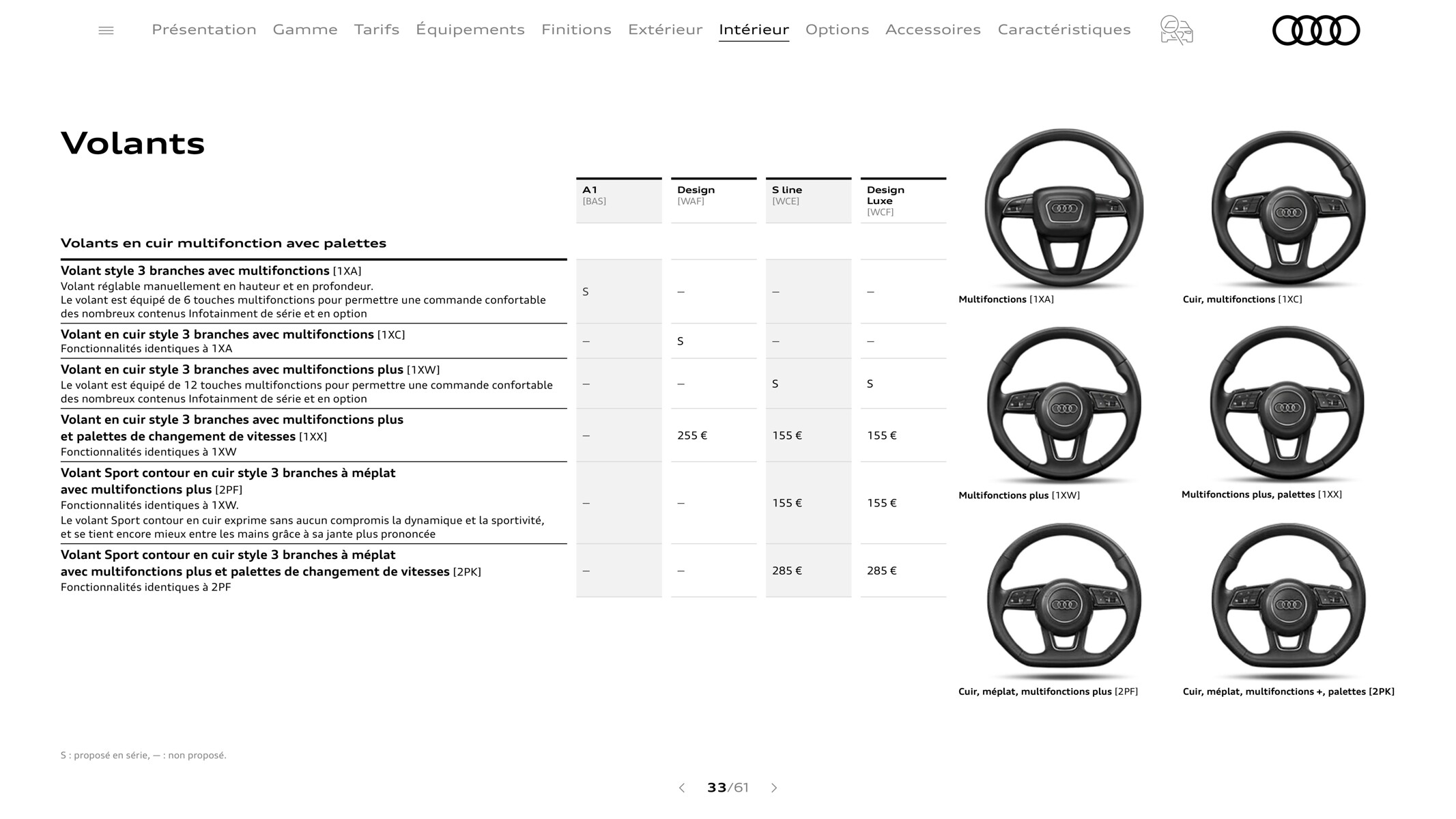Click the 255 € price for Design
The width and height of the screenshot is (1456, 819).
pyautogui.click(x=691, y=435)
